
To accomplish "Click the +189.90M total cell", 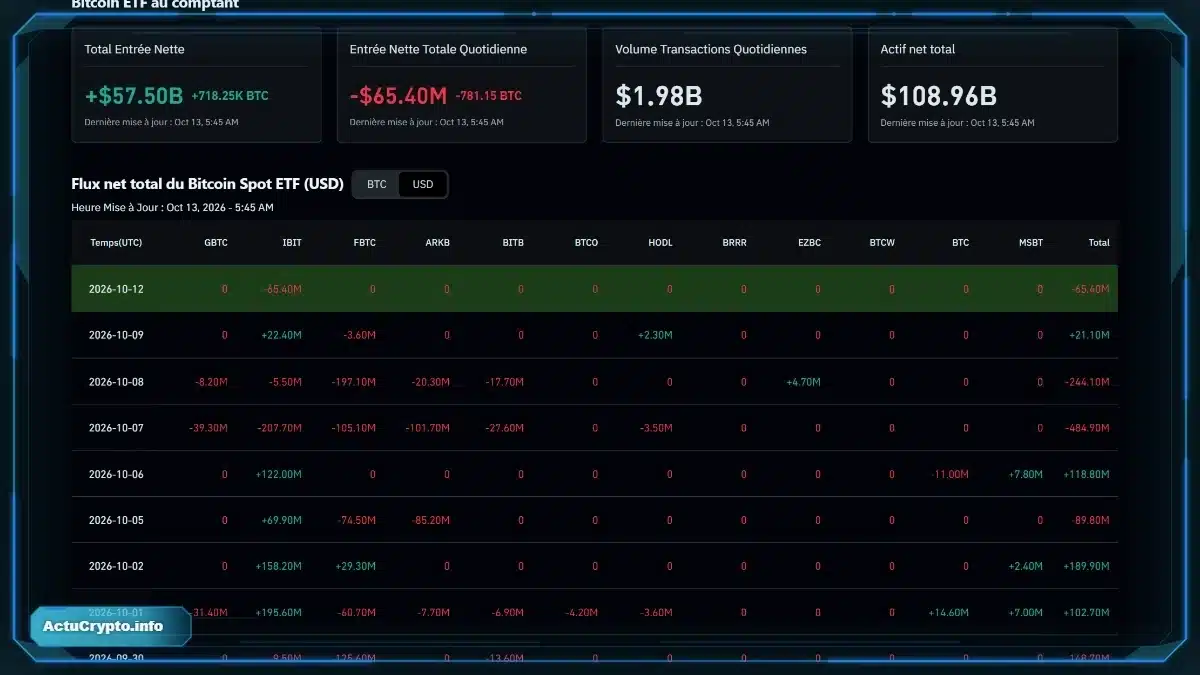I will (x=1086, y=566).
